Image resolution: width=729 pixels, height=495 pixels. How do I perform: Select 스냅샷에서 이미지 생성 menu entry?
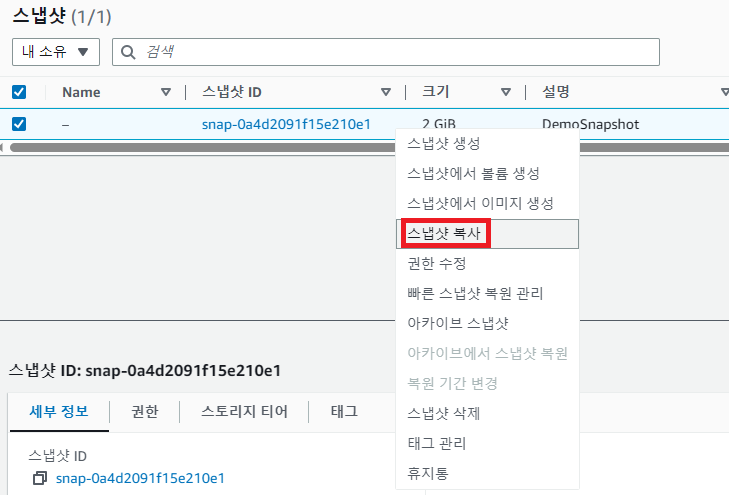[x=487, y=203]
